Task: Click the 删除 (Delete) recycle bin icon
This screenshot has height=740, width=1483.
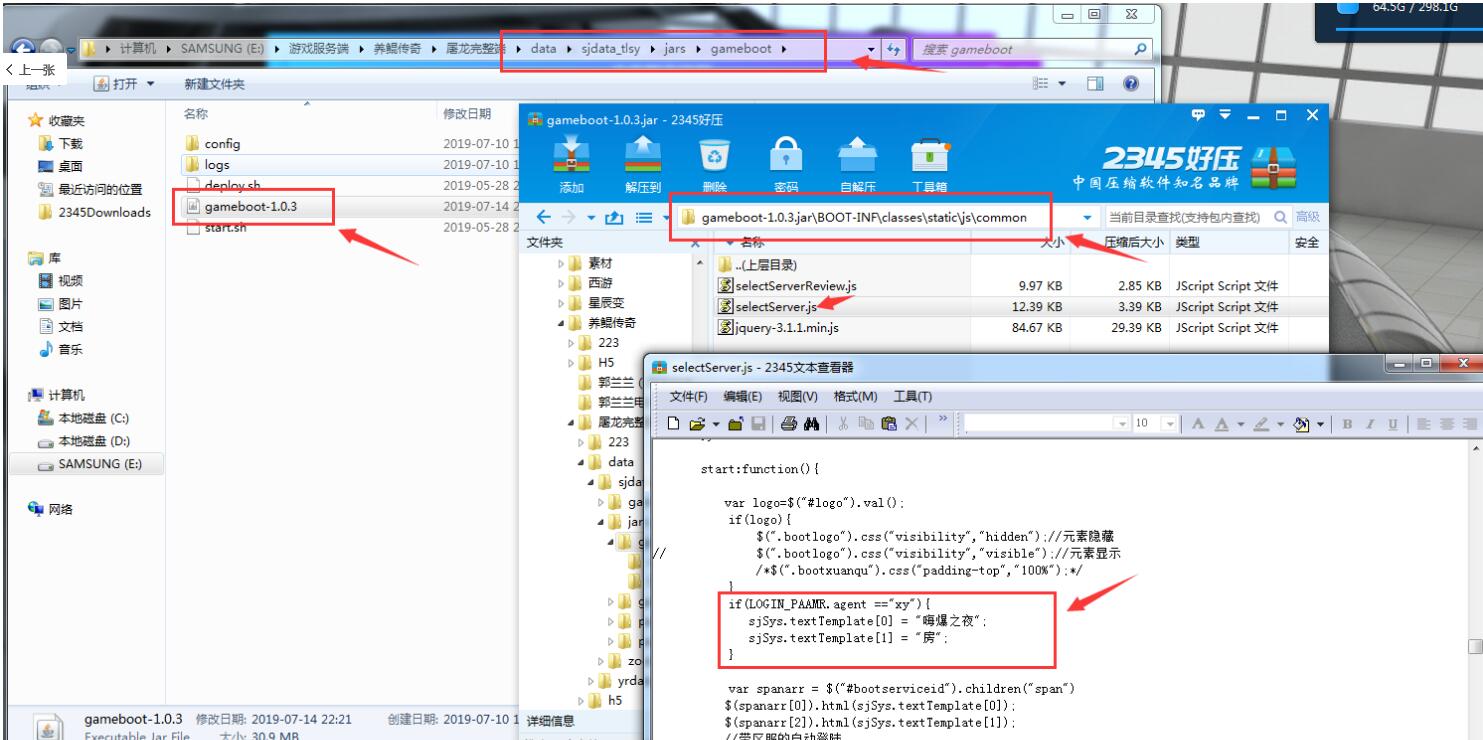Action: (714, 161)
